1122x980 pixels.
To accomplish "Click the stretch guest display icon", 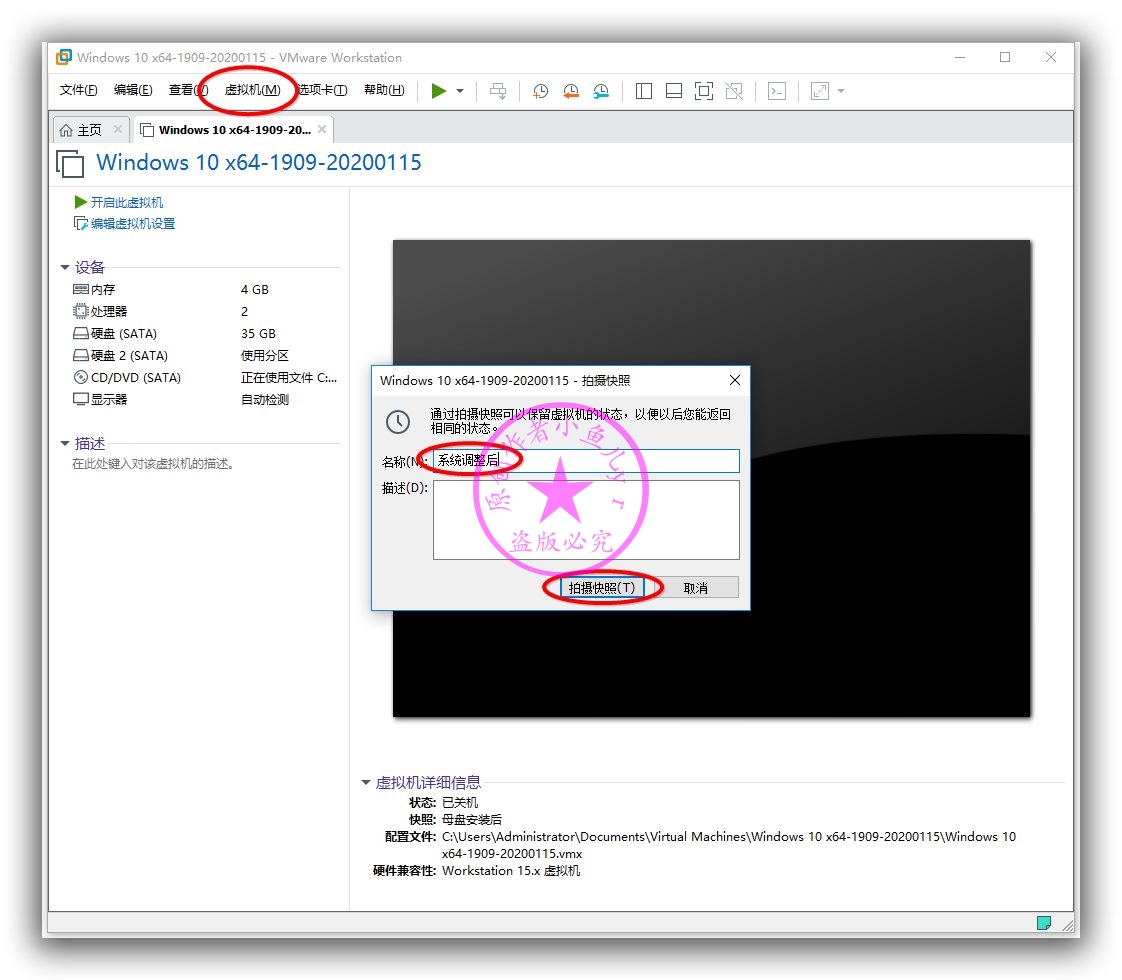I will 819,91.
